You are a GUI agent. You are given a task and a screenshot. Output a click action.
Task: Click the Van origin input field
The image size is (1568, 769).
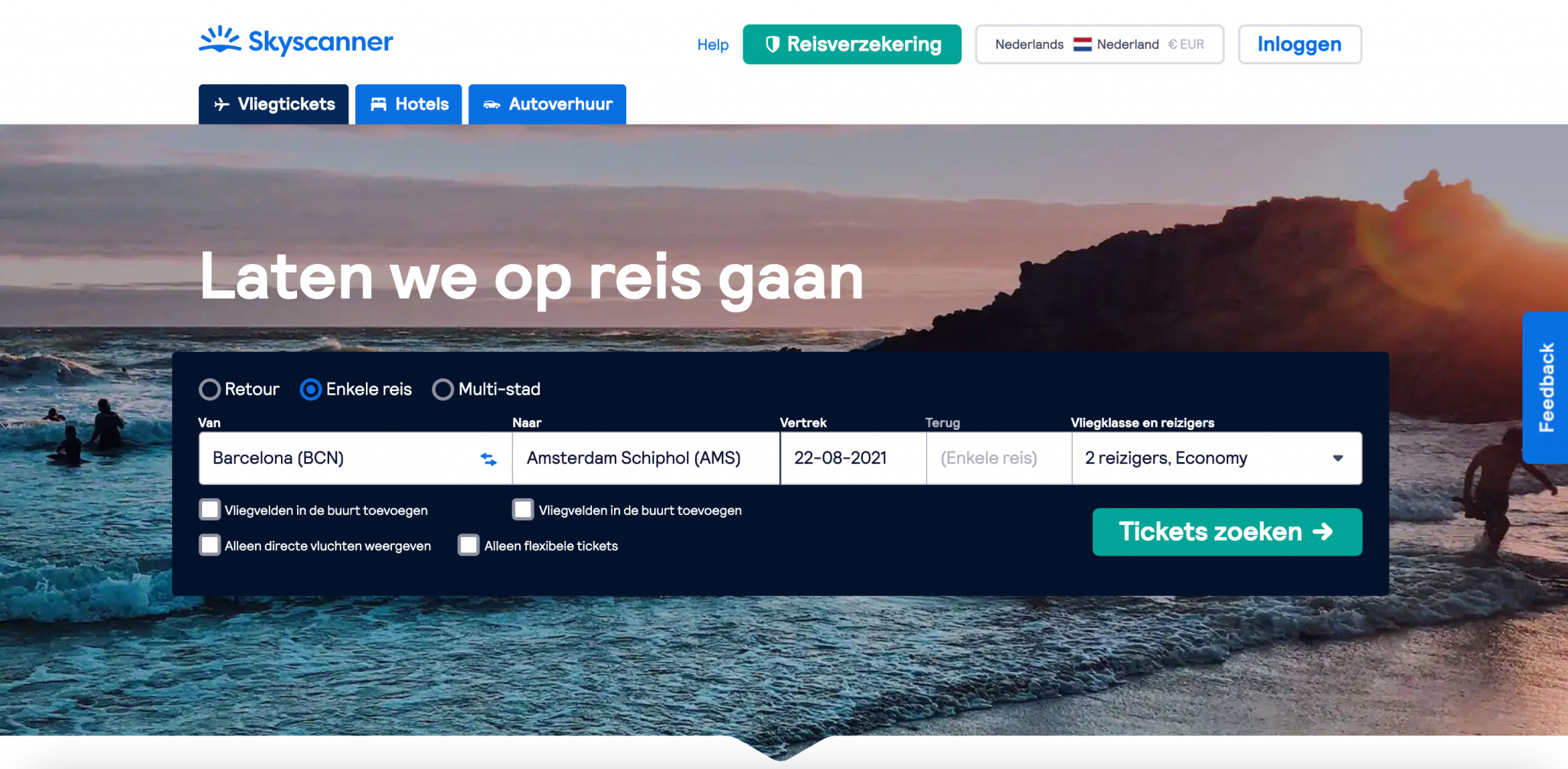click(337, 458)
